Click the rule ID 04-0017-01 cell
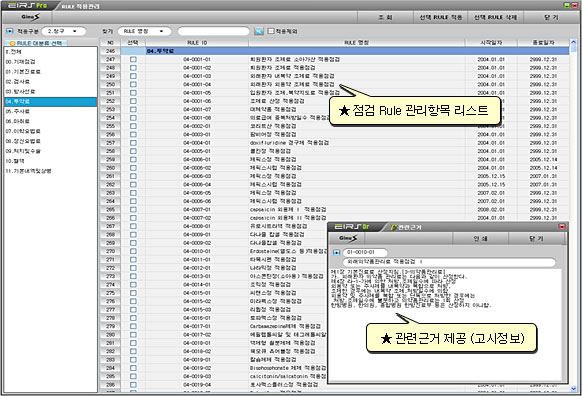The height and width of the screenshot is (396, 582). [197, 326]
